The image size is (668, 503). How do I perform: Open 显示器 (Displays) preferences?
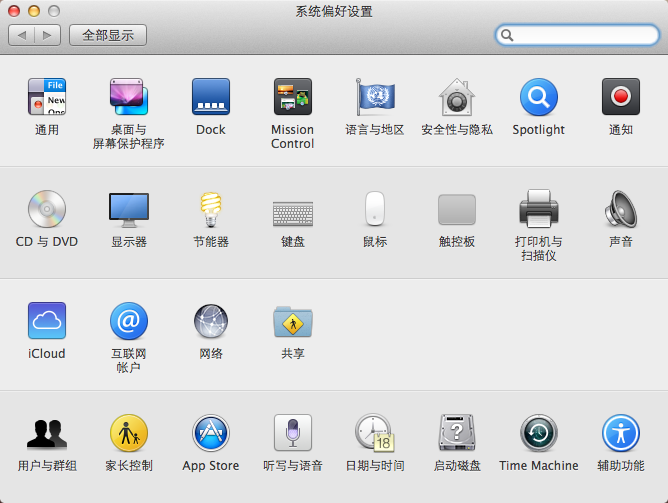coord(129,210)
